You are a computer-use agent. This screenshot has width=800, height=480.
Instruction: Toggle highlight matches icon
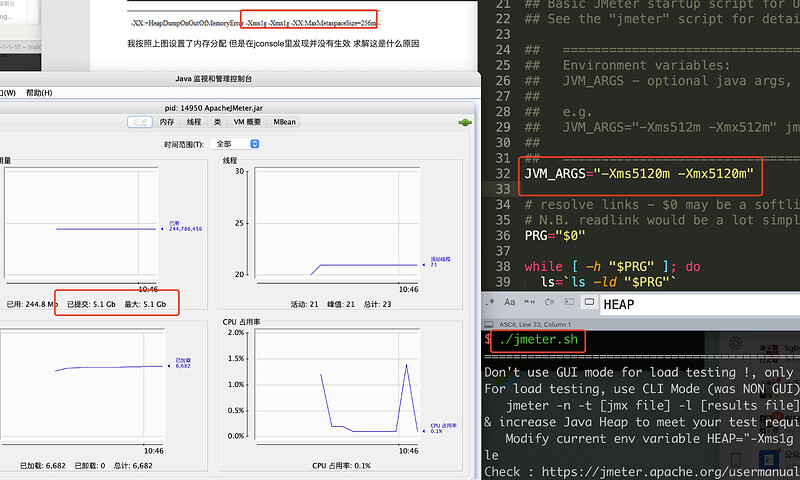[x=589, y=302]
